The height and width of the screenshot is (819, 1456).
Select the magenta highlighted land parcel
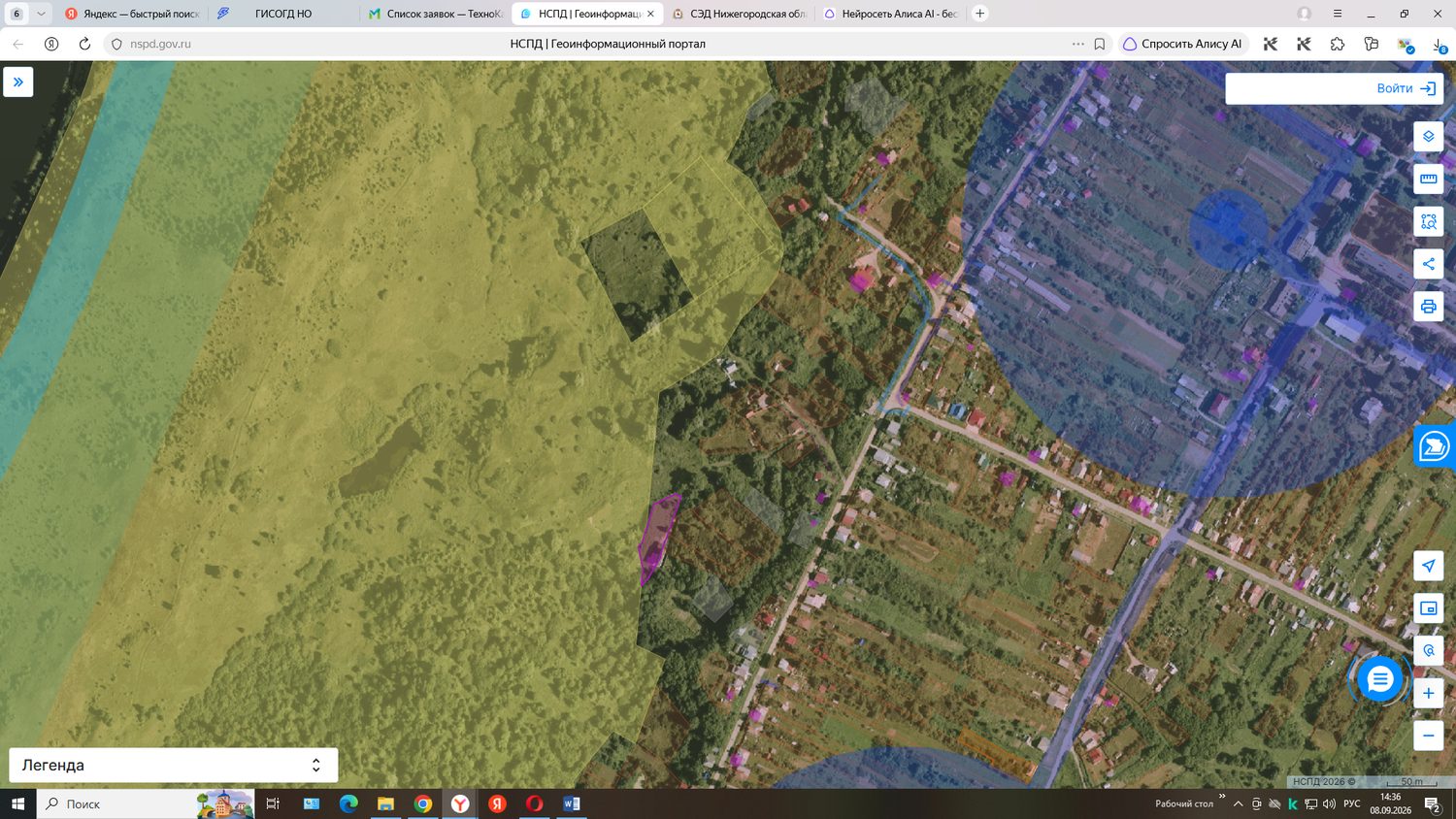pos(657,539)
